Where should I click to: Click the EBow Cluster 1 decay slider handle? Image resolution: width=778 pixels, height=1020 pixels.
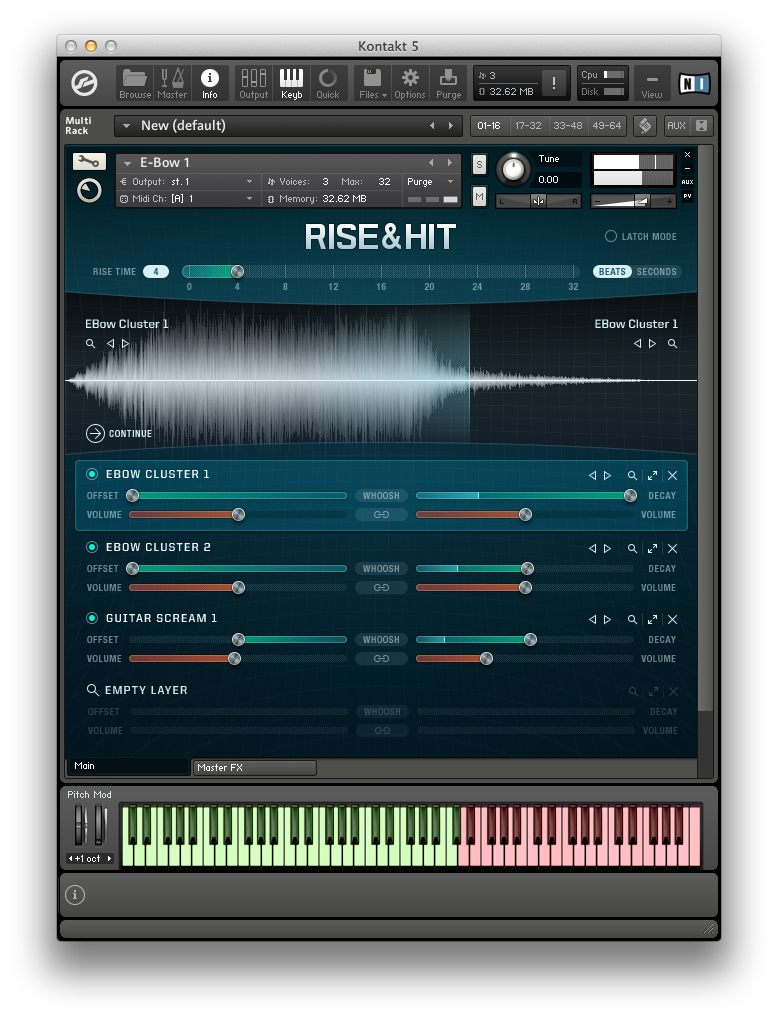click(630, 496)
